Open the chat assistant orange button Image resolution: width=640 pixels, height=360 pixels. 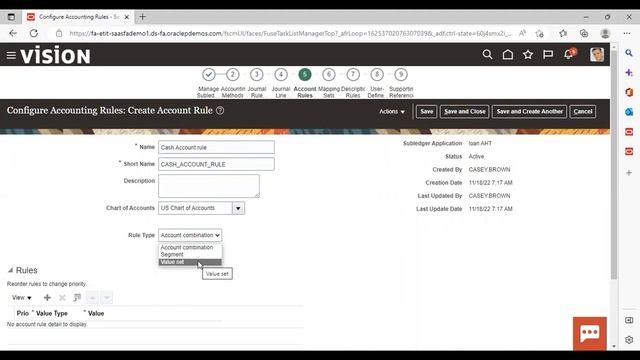[x=589, y=333]
